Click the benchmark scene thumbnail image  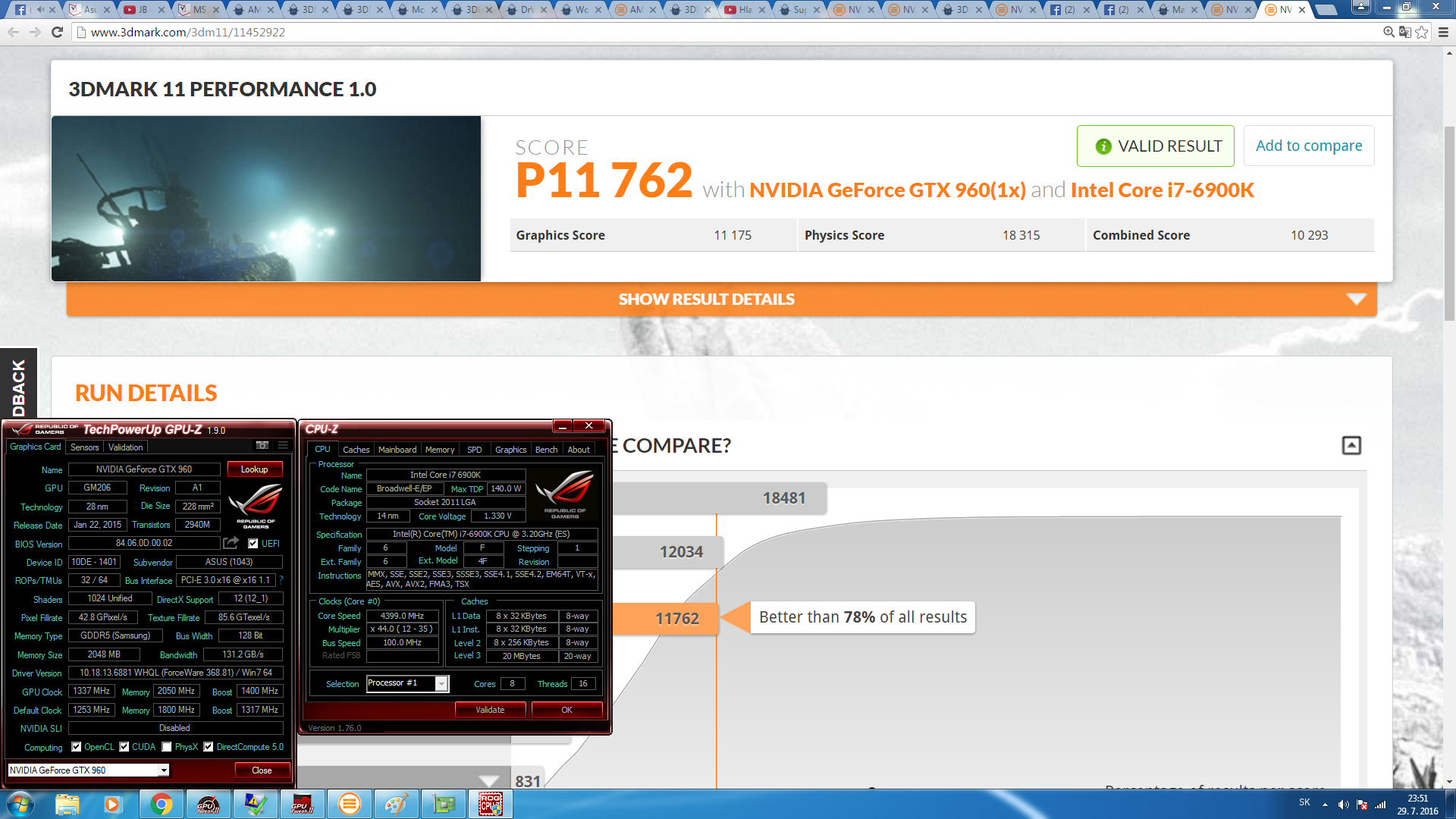coord(266,199)
